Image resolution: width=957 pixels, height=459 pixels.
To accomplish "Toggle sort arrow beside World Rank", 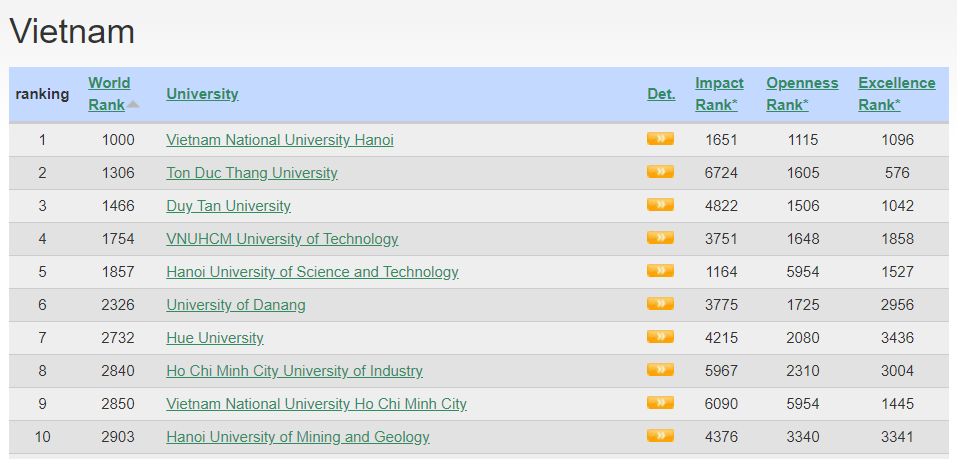I will [x=133, y=104].
